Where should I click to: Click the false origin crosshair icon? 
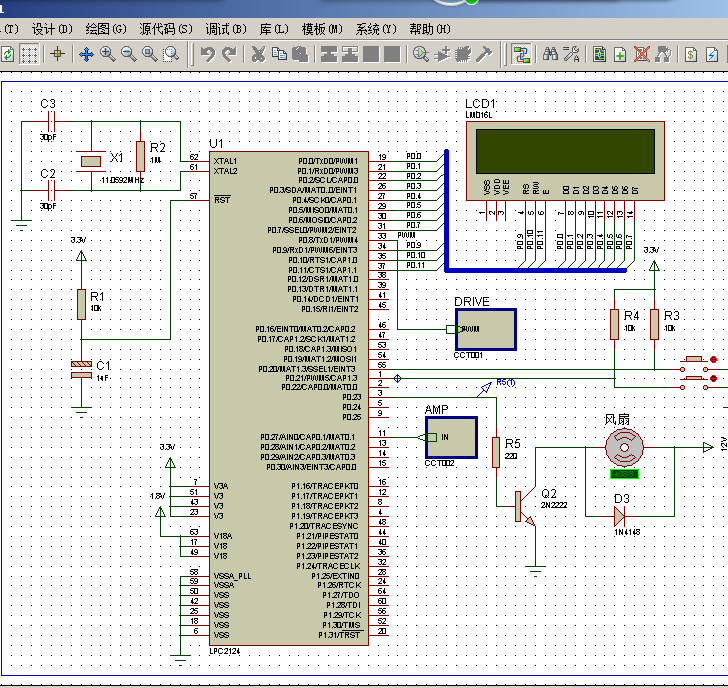tap(58, 54)
